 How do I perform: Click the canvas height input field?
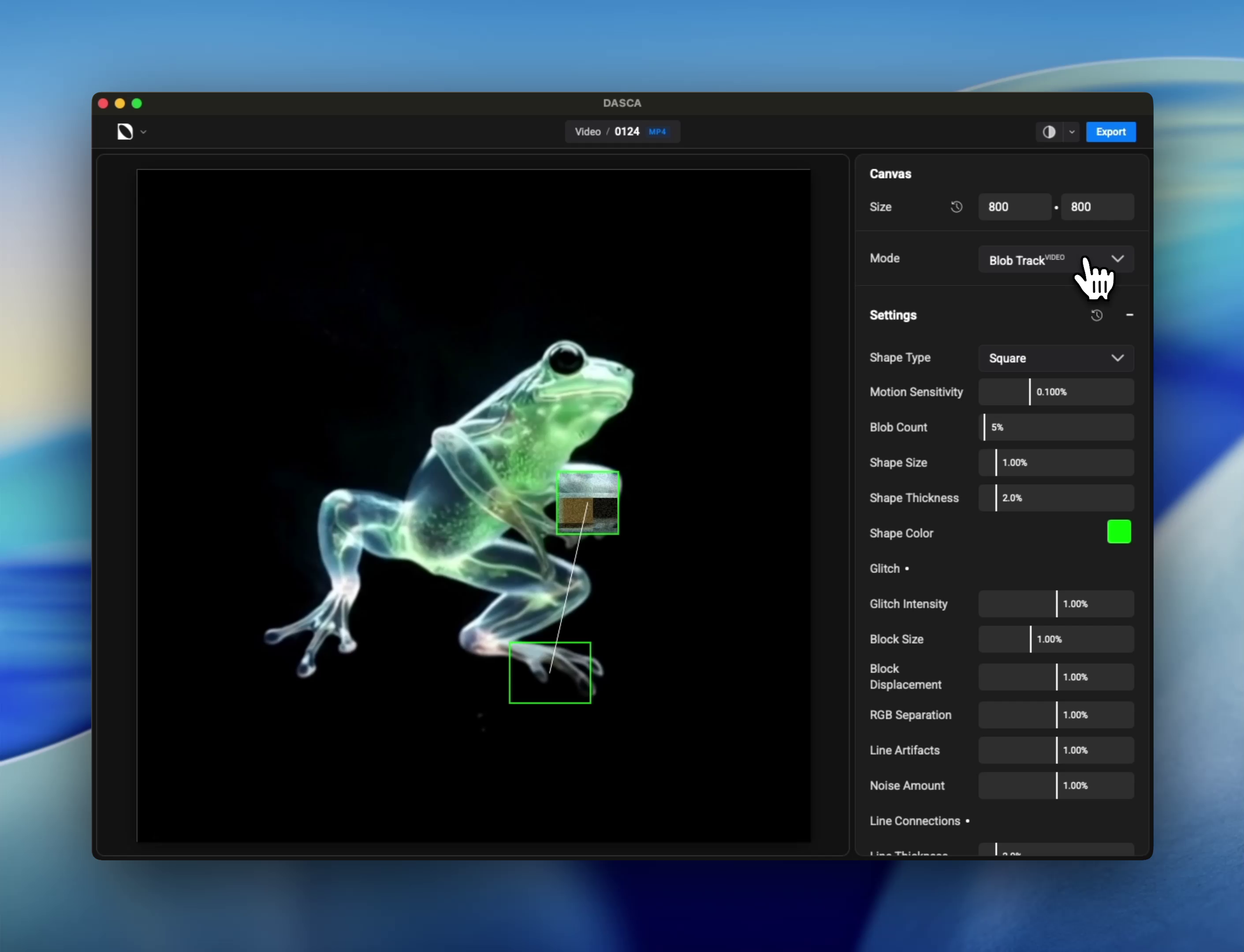pos(1097,207)
